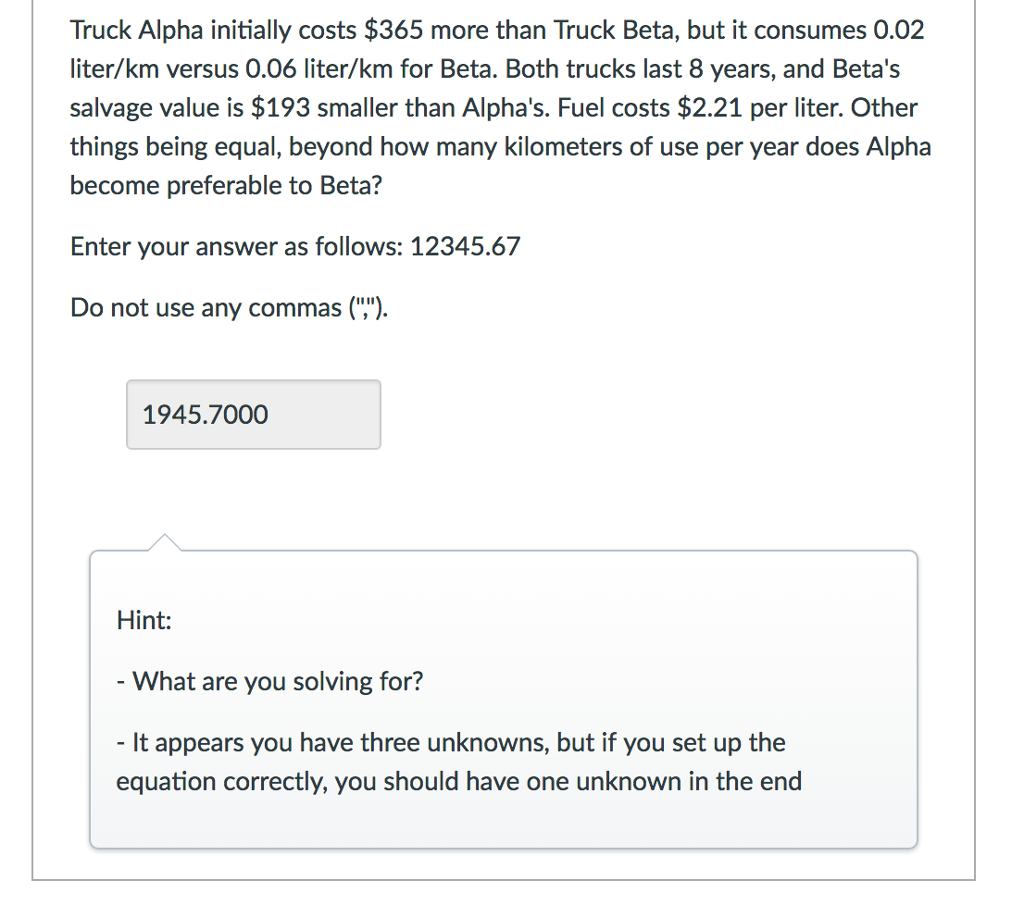Click the $193 salvage value figure
Viewport: 1024px width, 905px height.
click(280, 108)
